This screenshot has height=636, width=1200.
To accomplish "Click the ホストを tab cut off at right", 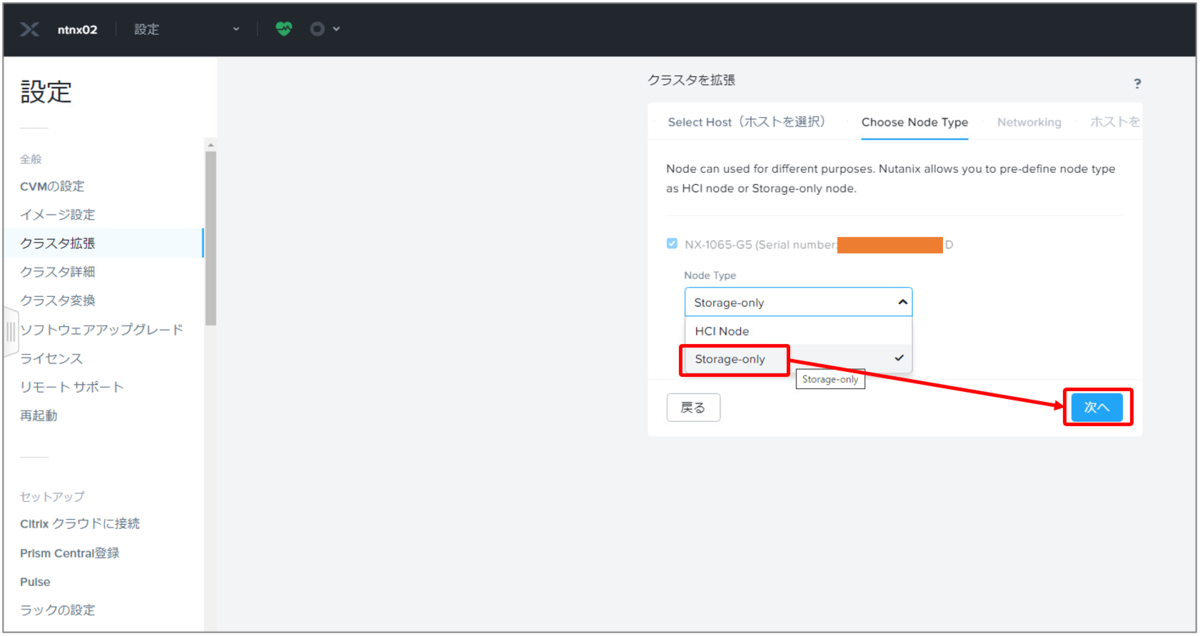I will pyautogui.click(x=1115, y=122).
